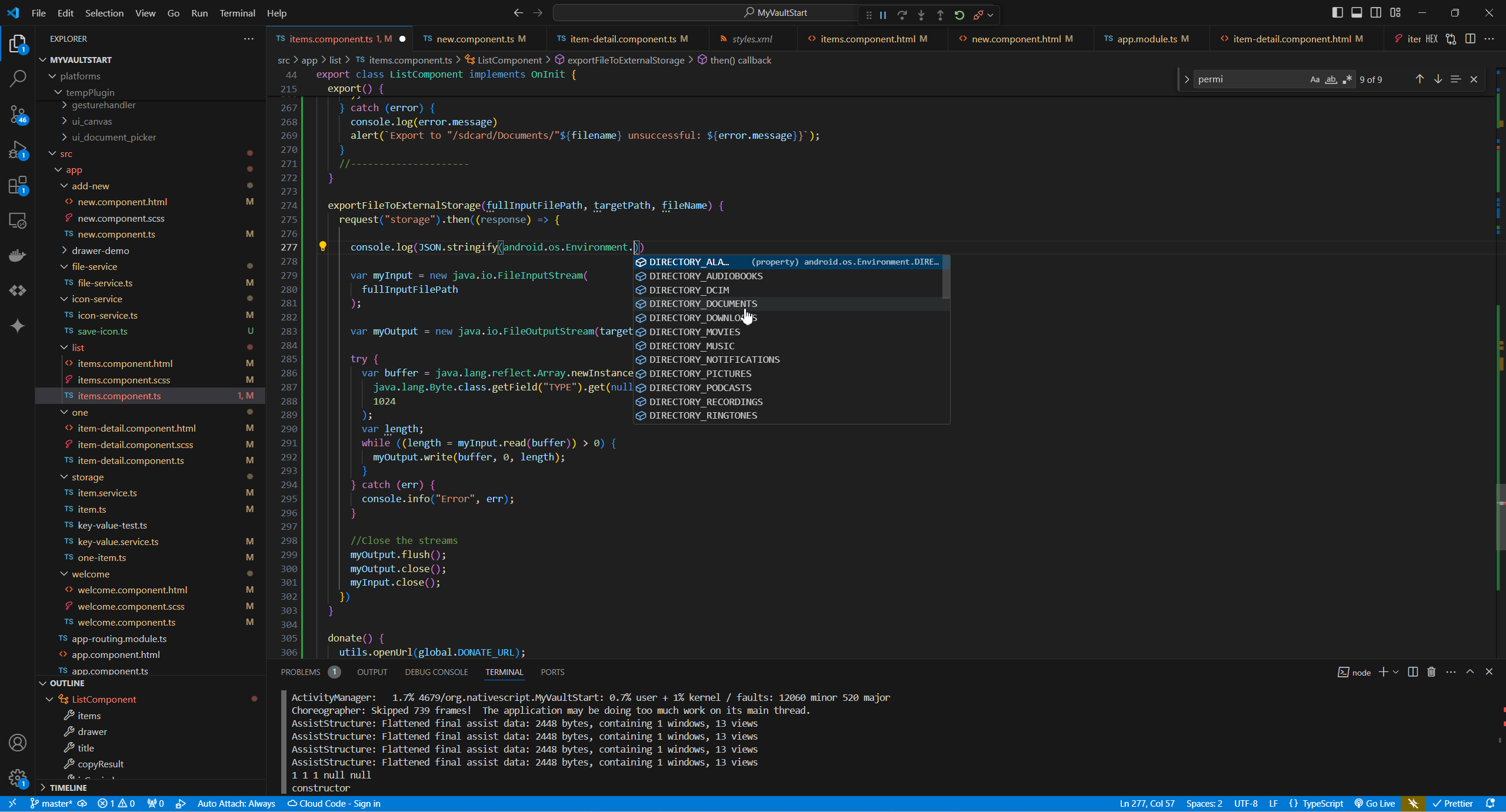Viewport: 1506px width, 812px height.
Task: Pause the debug session
Action: [x=883, y=15]
